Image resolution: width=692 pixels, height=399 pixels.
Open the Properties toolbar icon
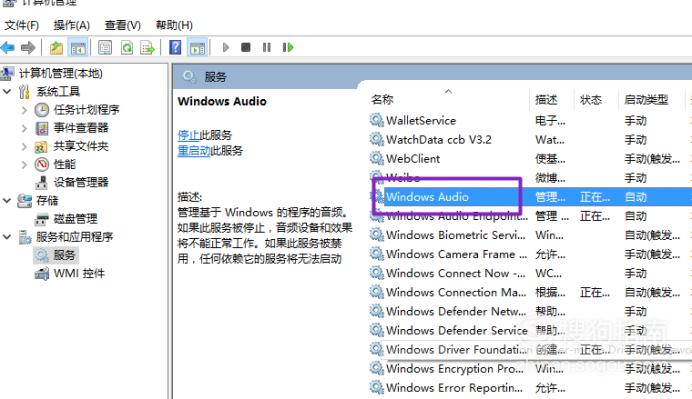105,47
